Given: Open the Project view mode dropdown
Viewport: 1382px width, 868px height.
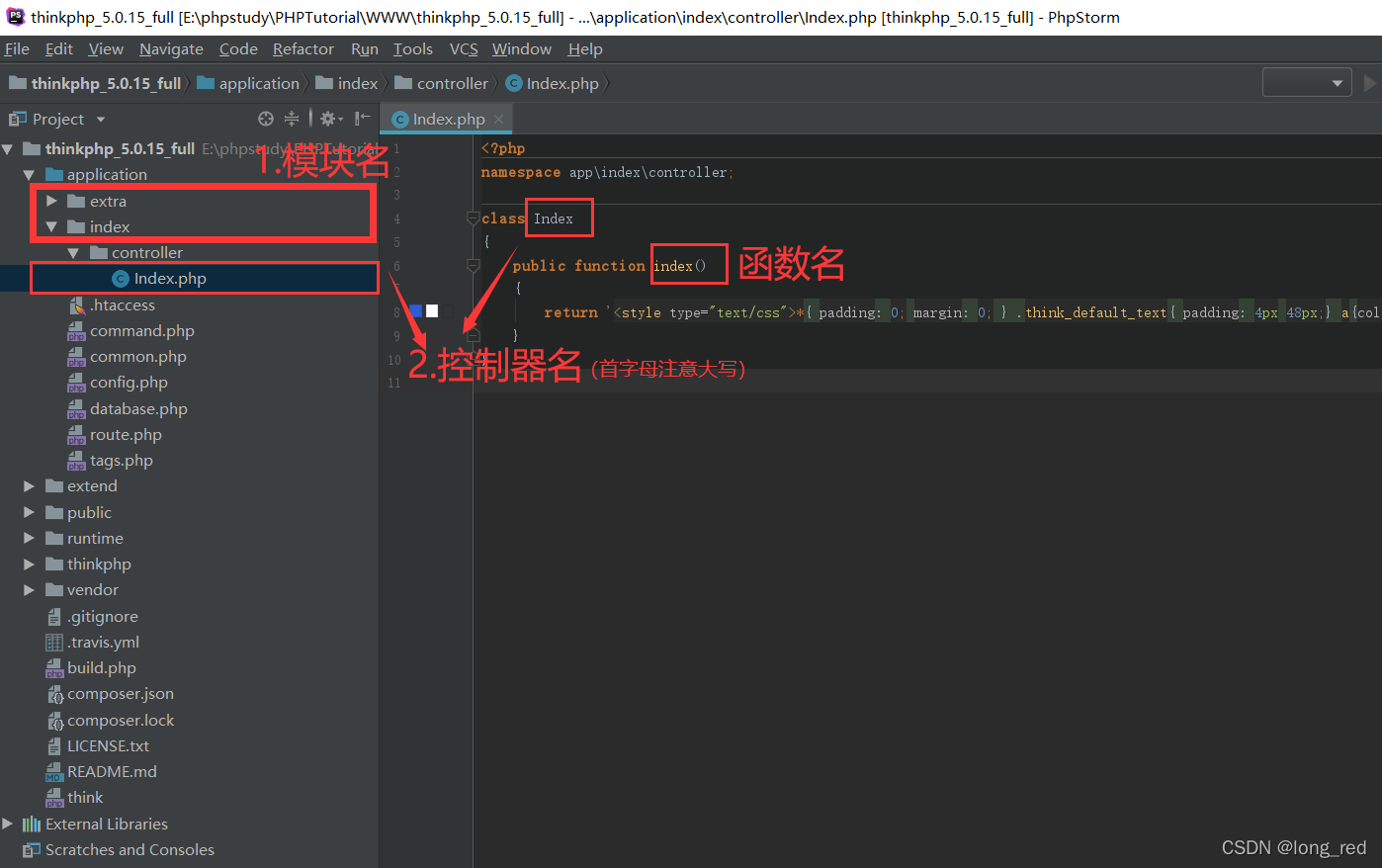Looking at the screenshot, I should [101, 120].
